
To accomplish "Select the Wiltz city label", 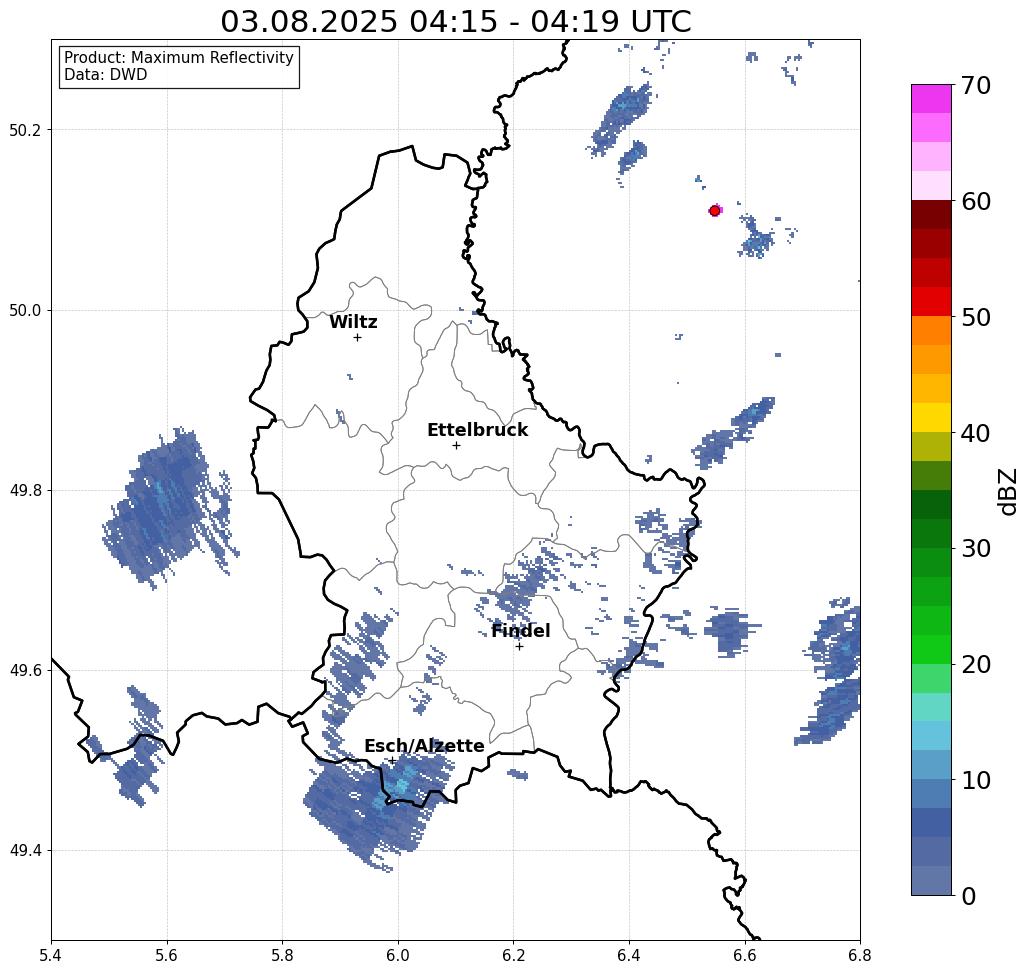I will point(353,322).
